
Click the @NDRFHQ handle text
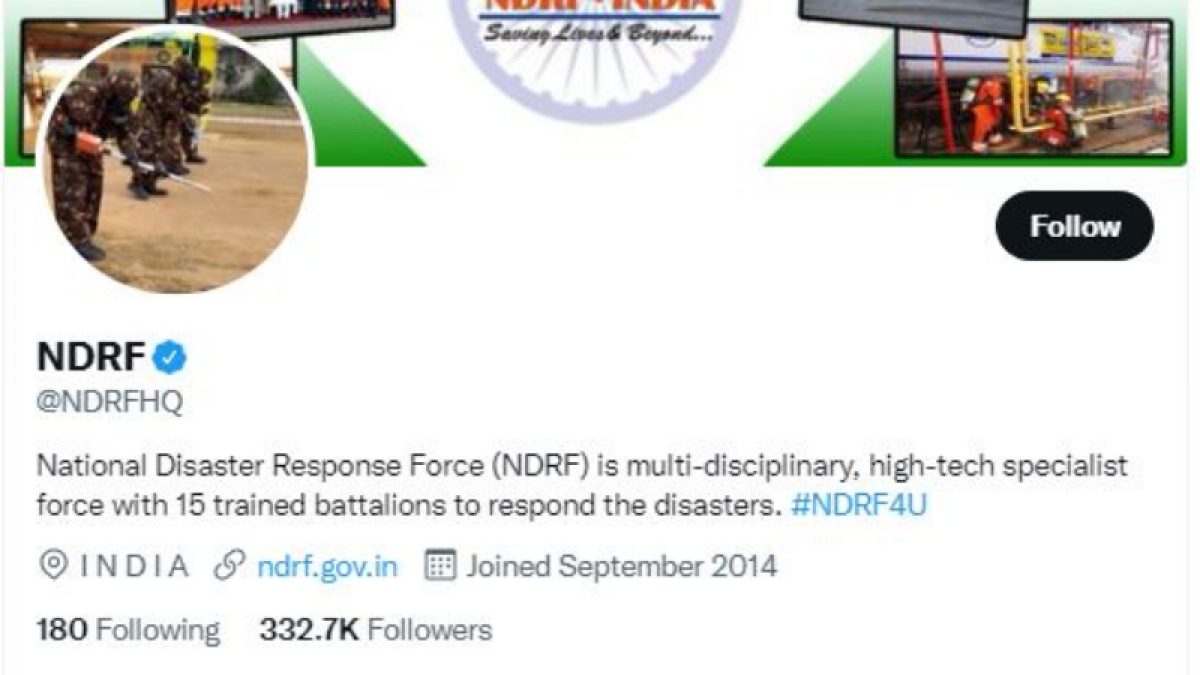[110, 403]
